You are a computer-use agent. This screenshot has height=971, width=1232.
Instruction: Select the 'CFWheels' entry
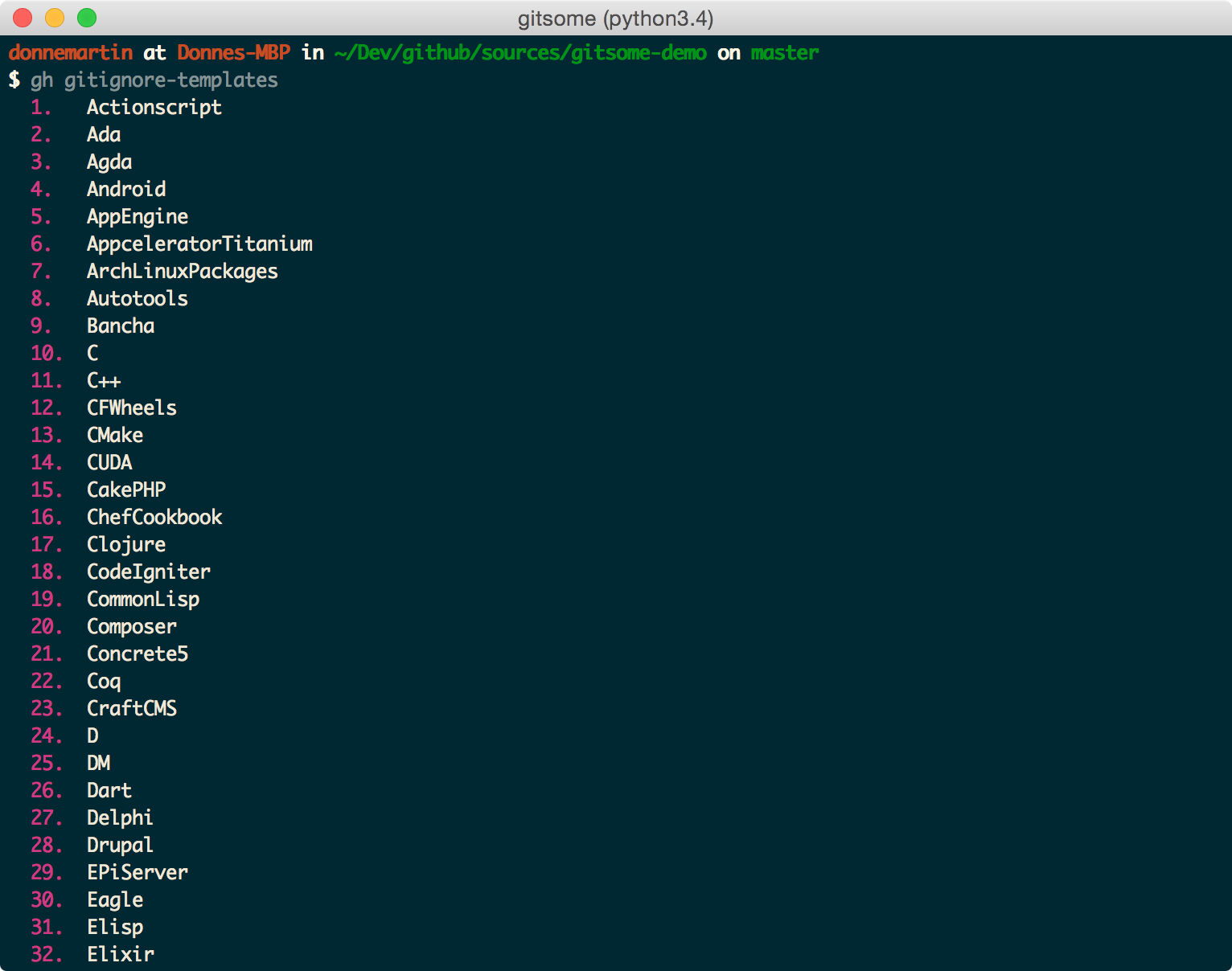pos(132,408)
